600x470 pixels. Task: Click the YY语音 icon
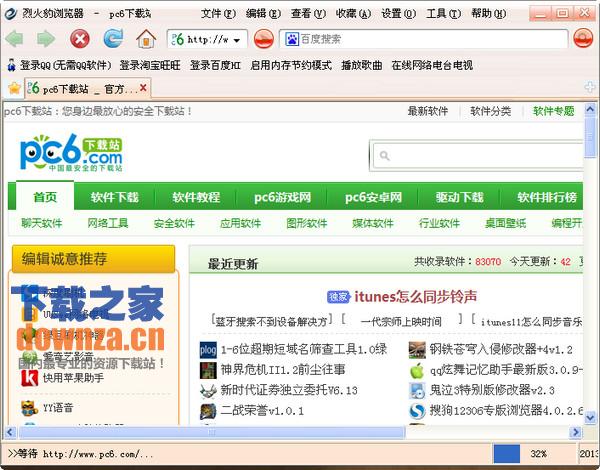pyautogui.click(x=29, y=408)
